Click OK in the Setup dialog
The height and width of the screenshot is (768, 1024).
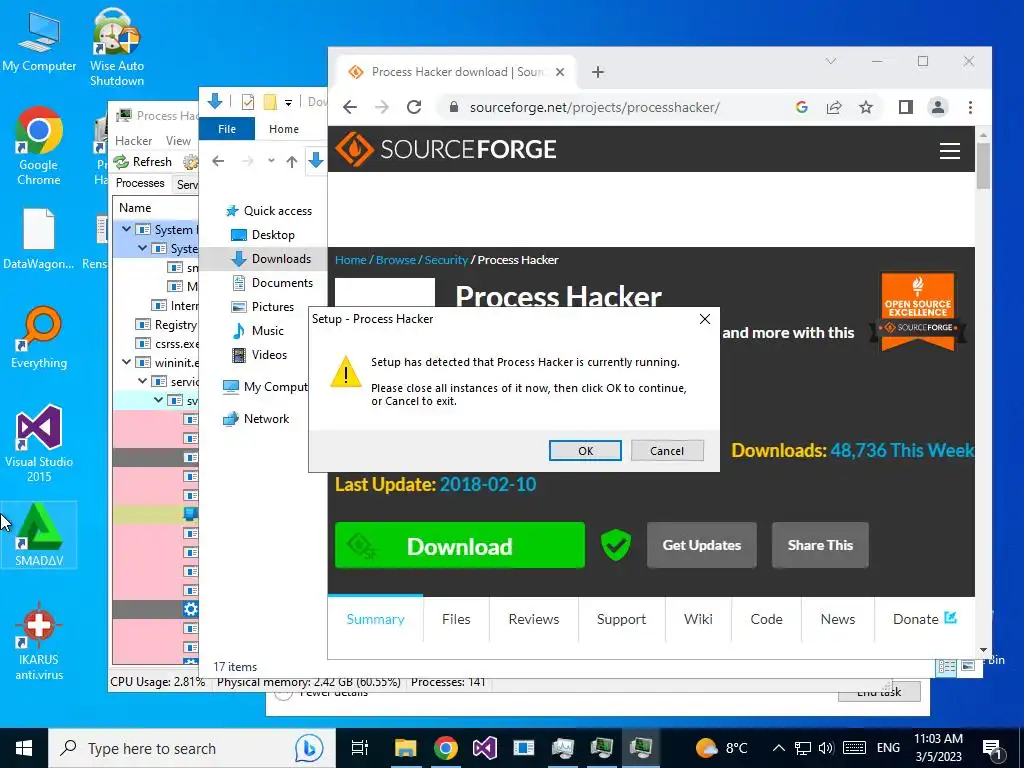pos(585,451)
